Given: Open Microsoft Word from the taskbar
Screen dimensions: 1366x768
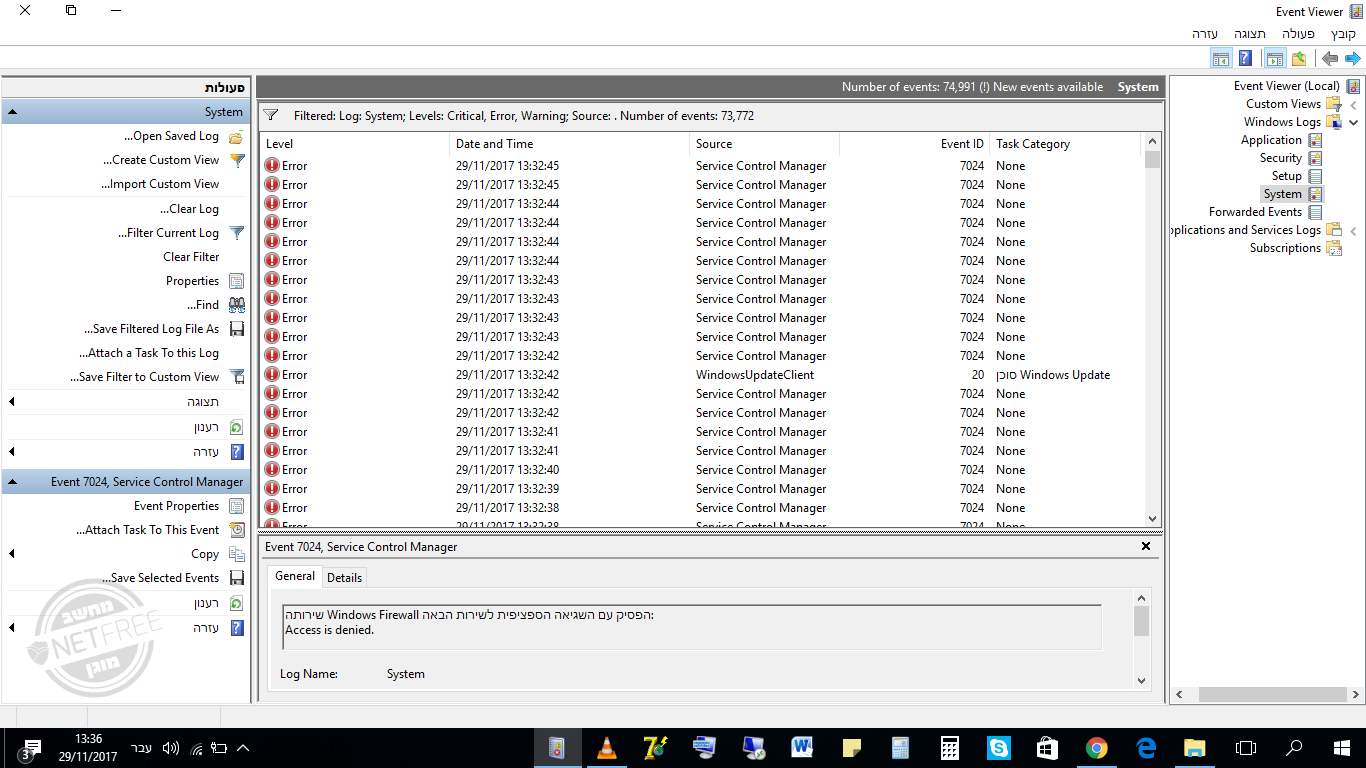Looking at the screenshot, I should coord(802,747).
